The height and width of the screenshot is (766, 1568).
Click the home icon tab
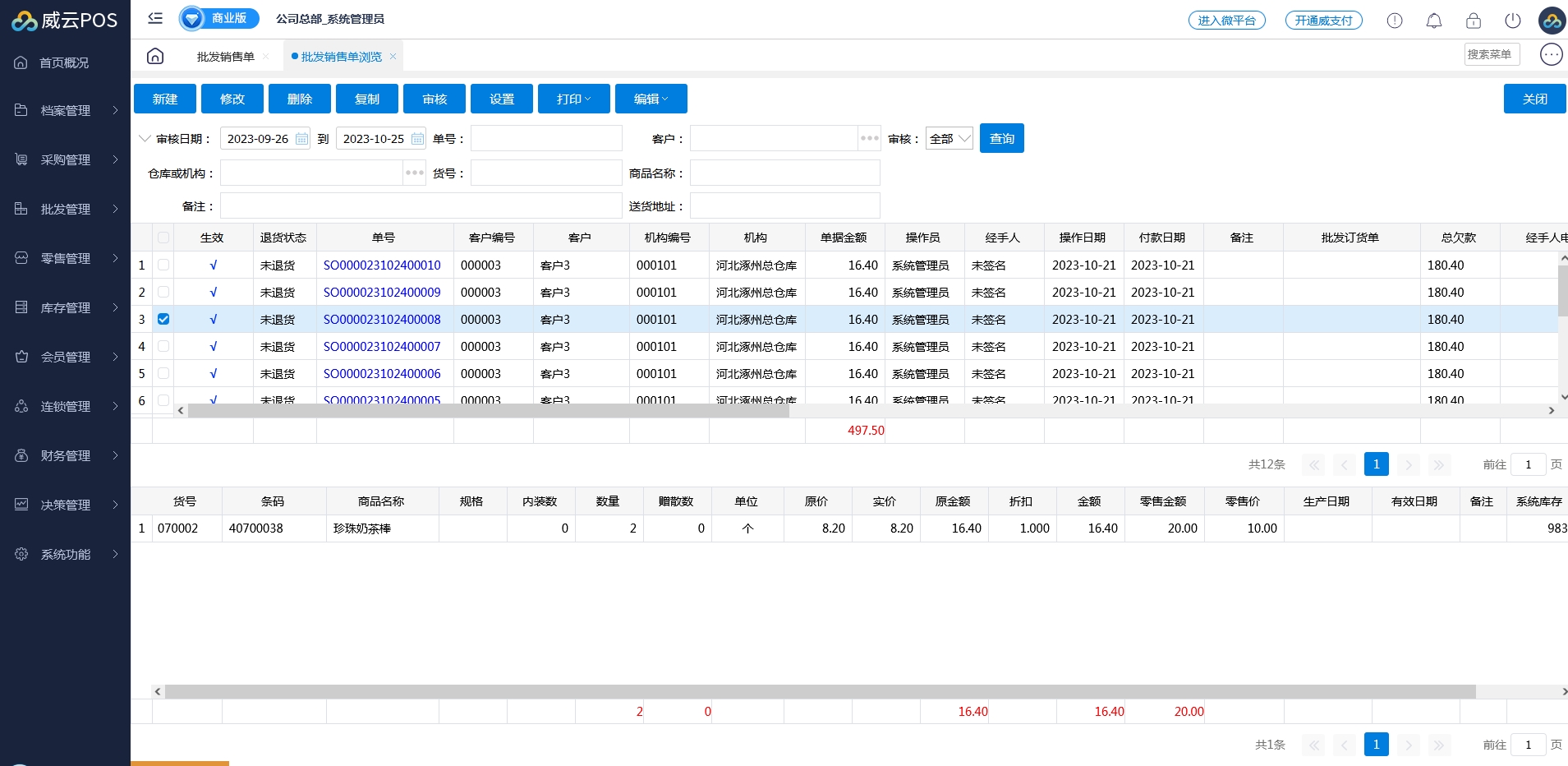155,56
